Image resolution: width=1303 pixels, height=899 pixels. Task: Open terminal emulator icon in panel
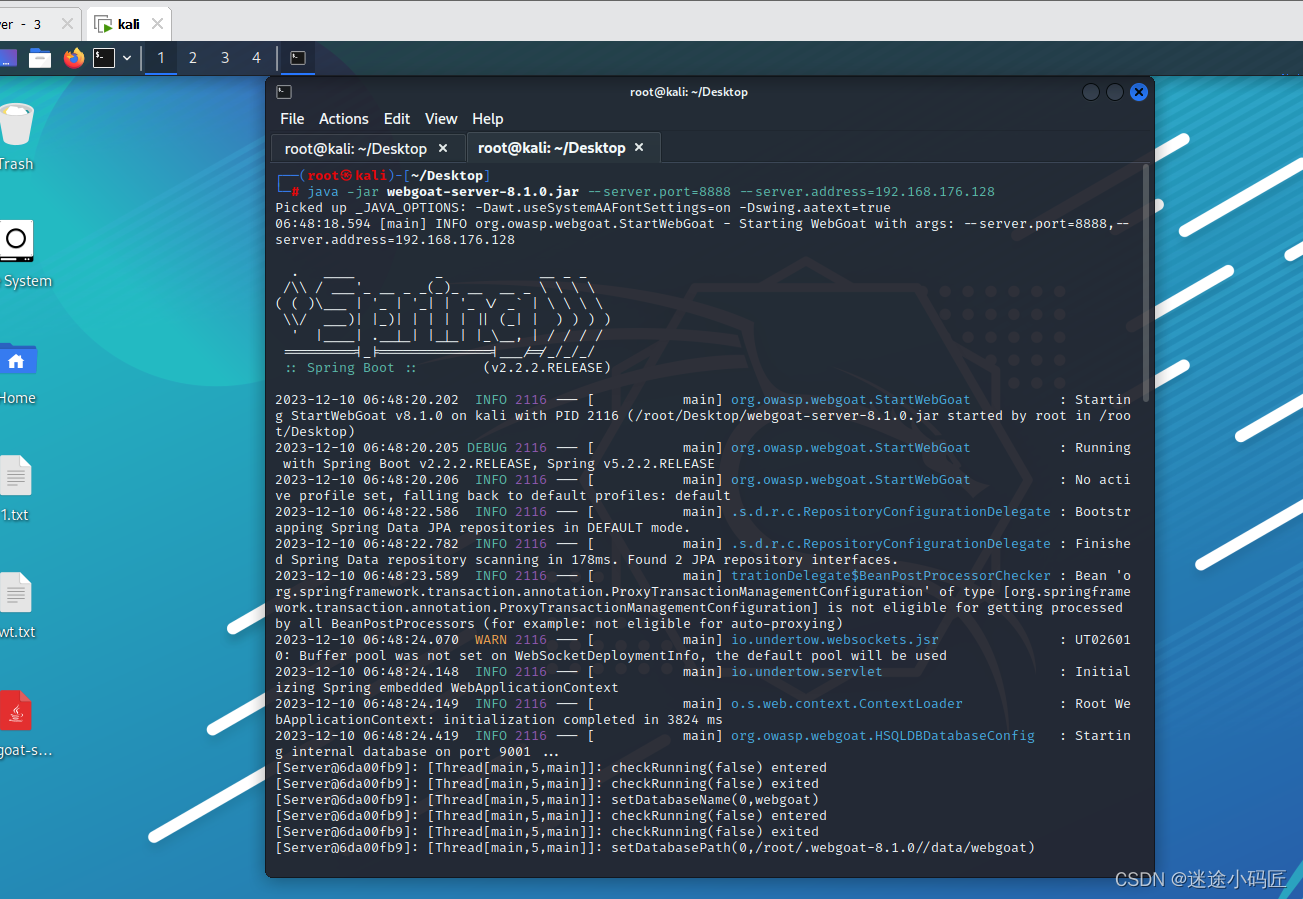point(104,58)
